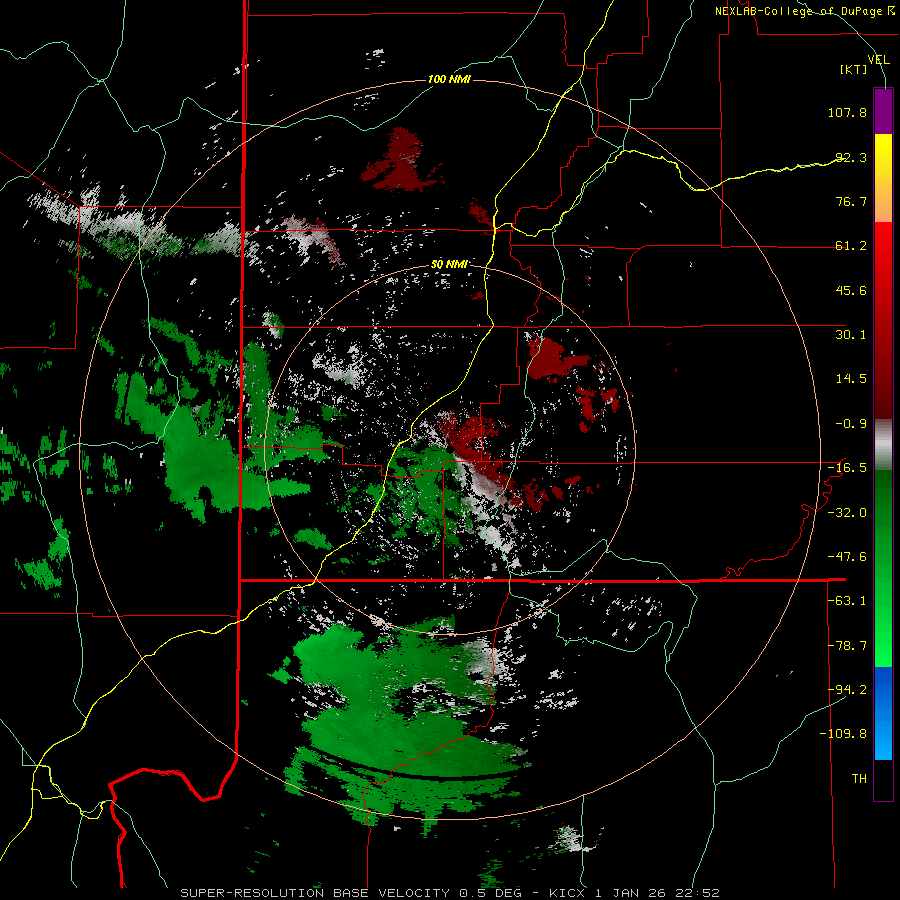Screen dimensions: 900x900
Task: Click the blue segment of the color bar
Action: point(883,713)
